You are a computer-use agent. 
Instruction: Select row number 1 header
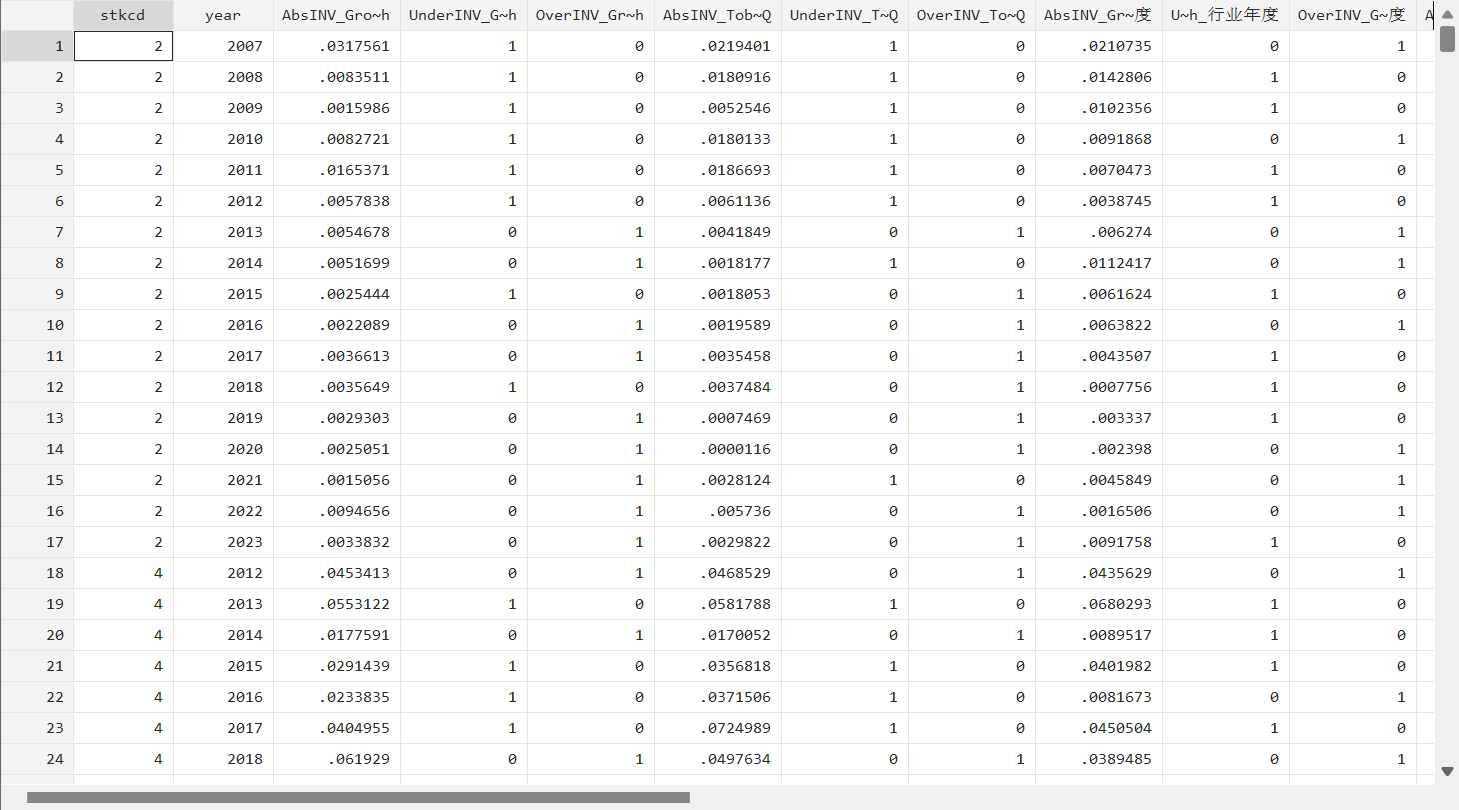click(37, 46)
